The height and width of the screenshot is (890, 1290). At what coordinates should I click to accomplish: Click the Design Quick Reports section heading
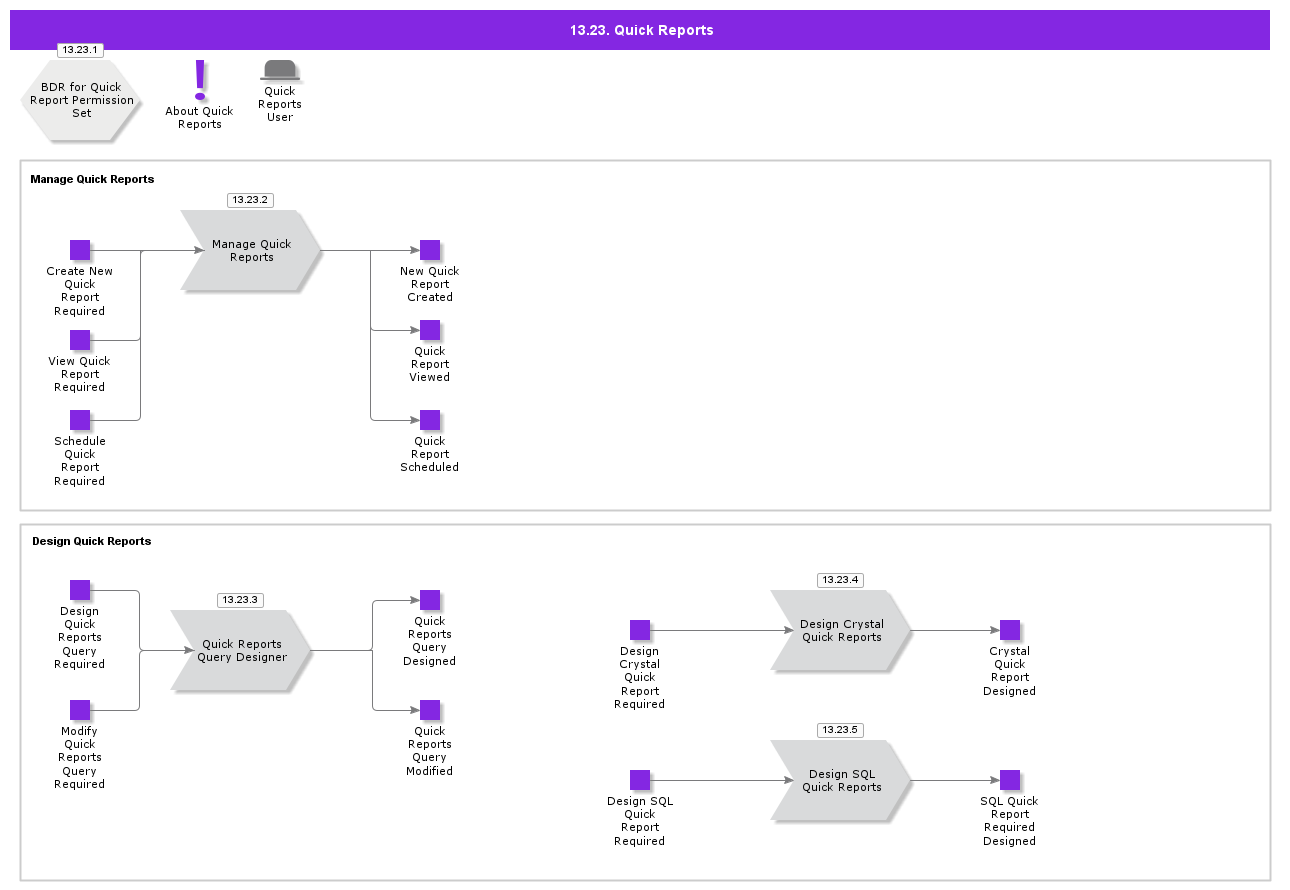pos(92,541)
